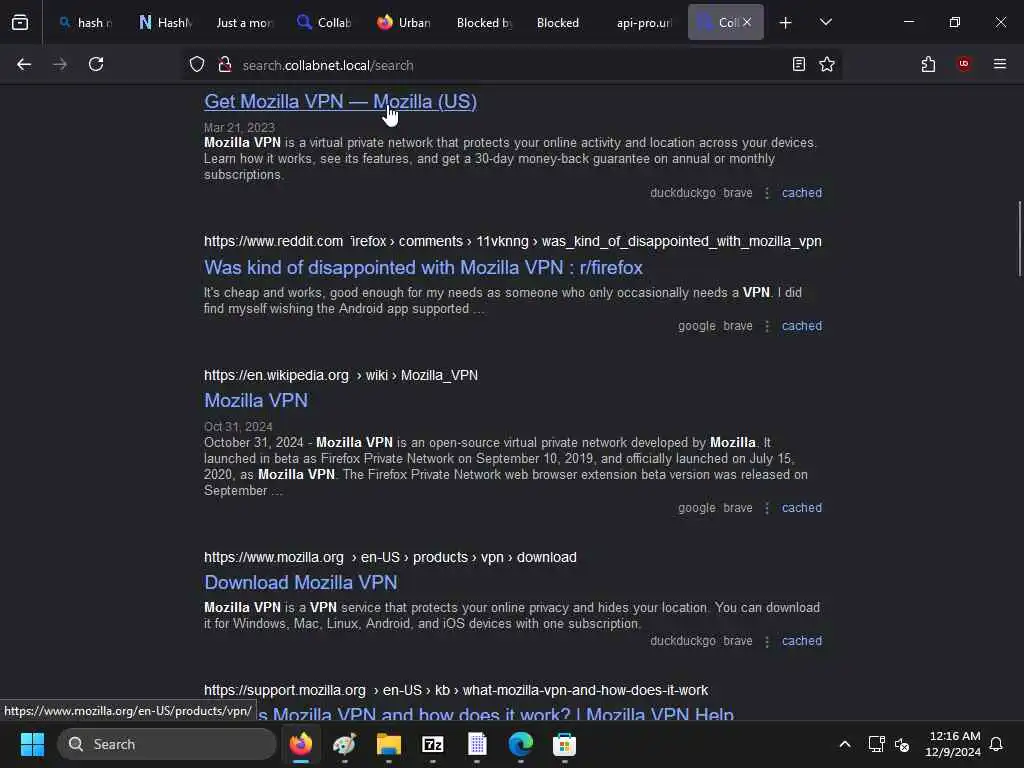Screen dimensions: 1024x768
Task: Click the en.wikipedia.org result URL breadcrumb
Action: click(341, 376)
